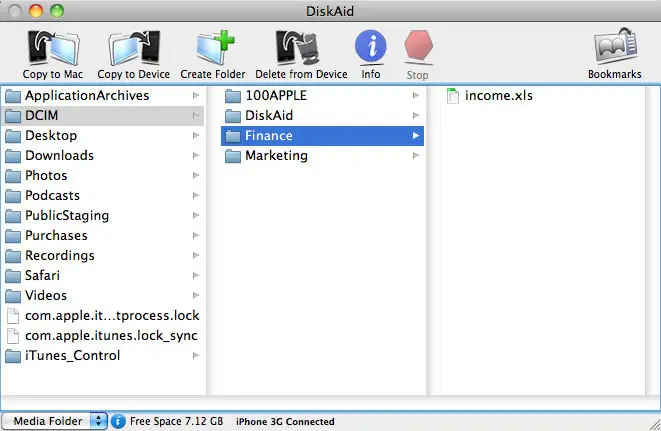
Task: Select the Finance folder name
Action: point(269,136)
